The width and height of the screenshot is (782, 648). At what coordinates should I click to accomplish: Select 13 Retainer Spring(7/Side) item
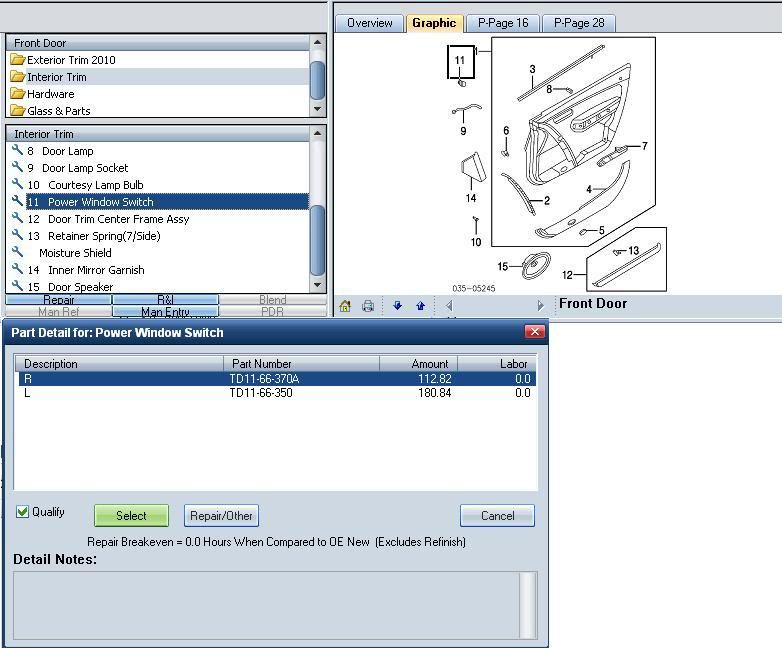pos(94,236)
